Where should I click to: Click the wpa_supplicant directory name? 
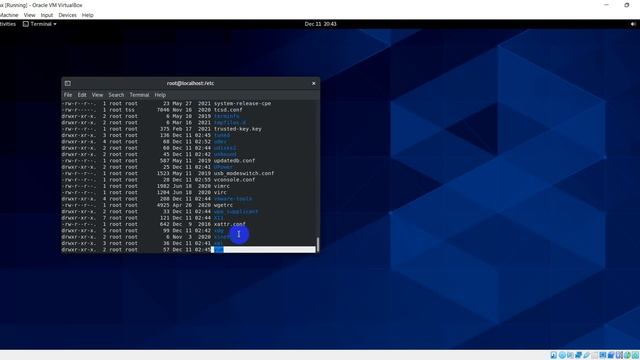click(236, 211)
